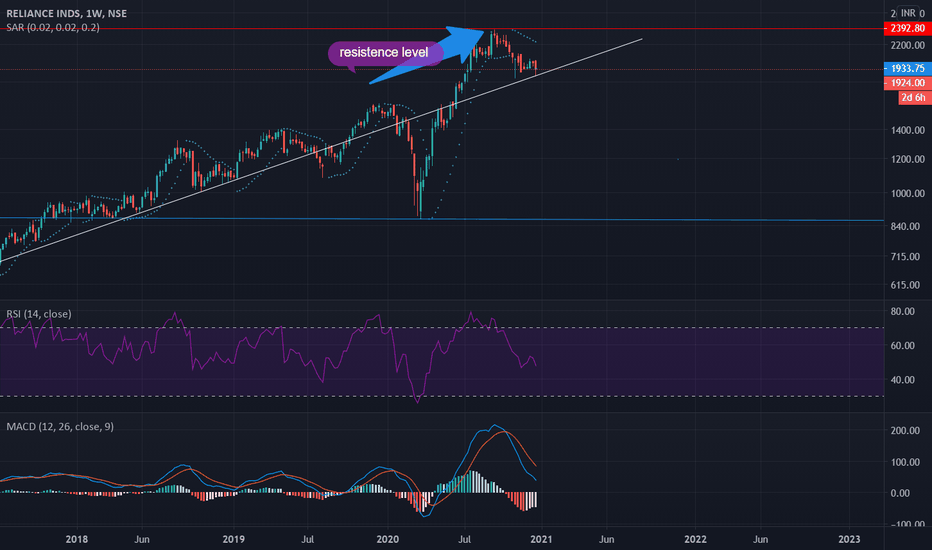
Task: Click the 1933.75 blue price label
Action: tap(908, 68)
